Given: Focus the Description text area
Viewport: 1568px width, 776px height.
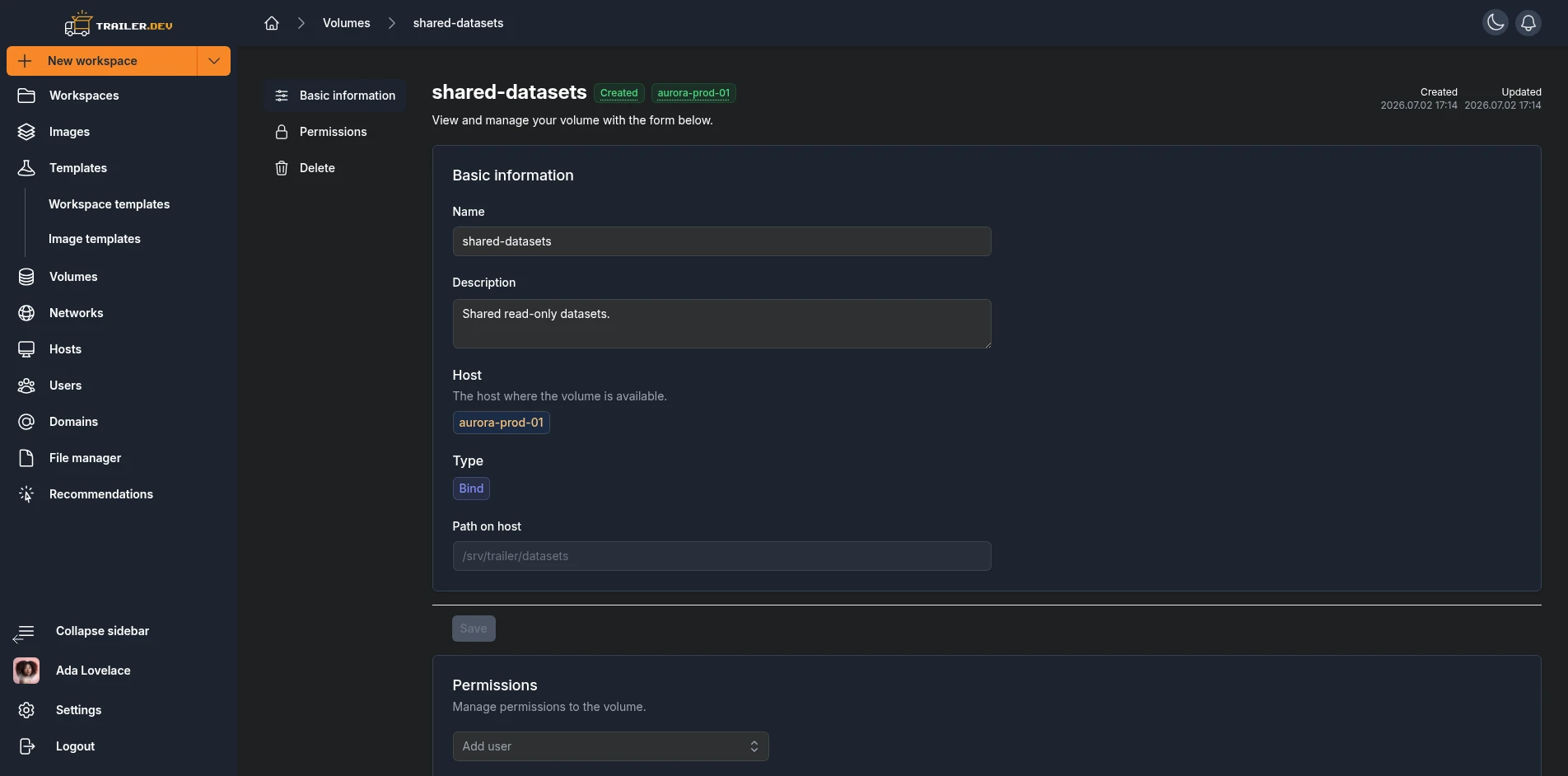Looking at the screenshot, I should point(721,324).
